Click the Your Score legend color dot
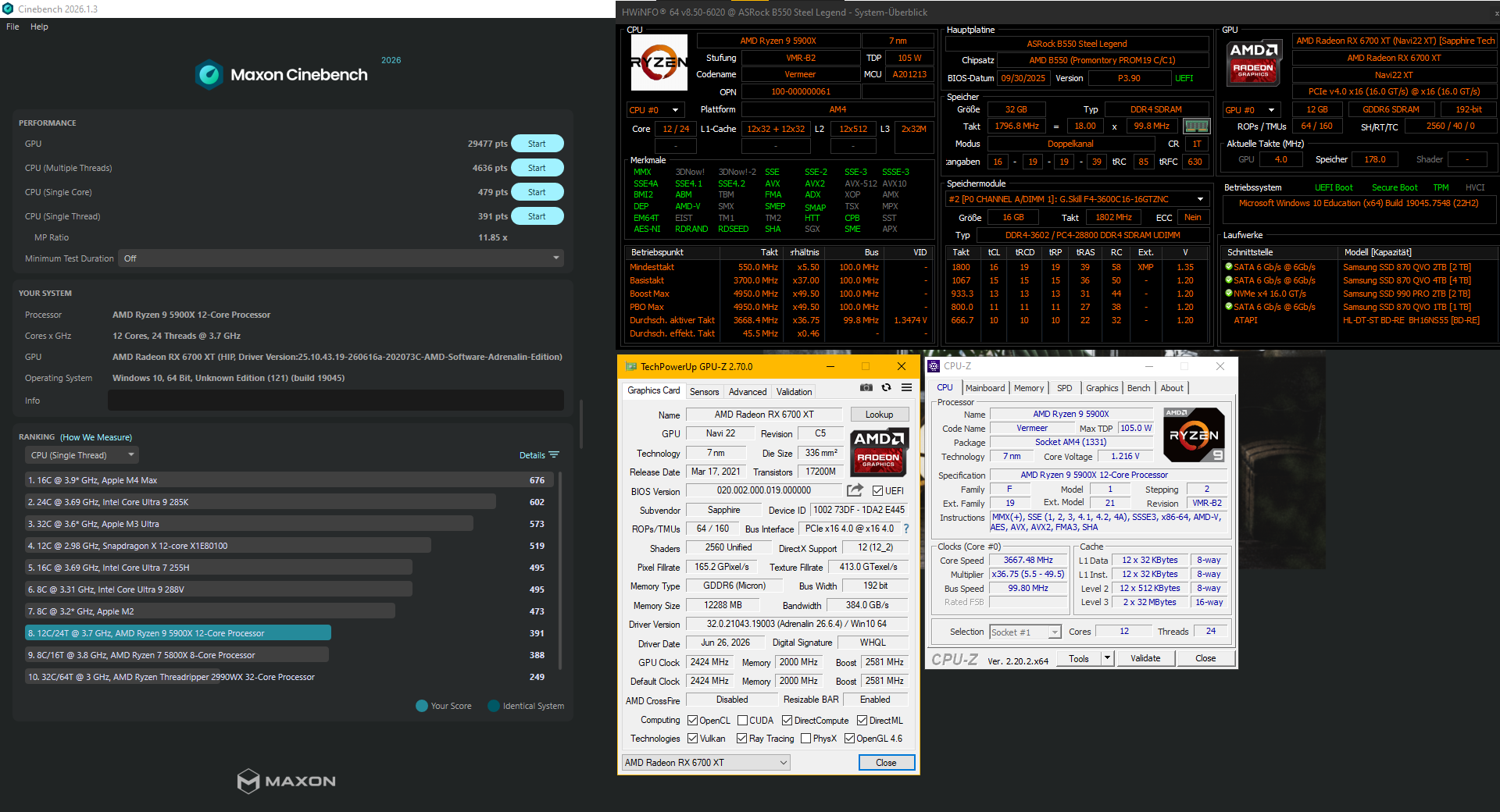This screenshot has height=812, width=1500. (422, 706)
